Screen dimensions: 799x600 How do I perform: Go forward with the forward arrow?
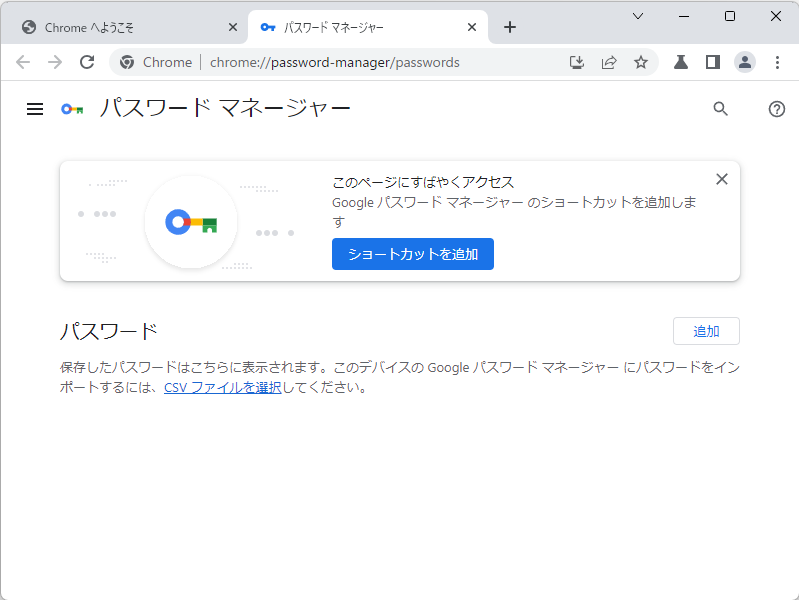pyautogui.click(x=55, y=62)
